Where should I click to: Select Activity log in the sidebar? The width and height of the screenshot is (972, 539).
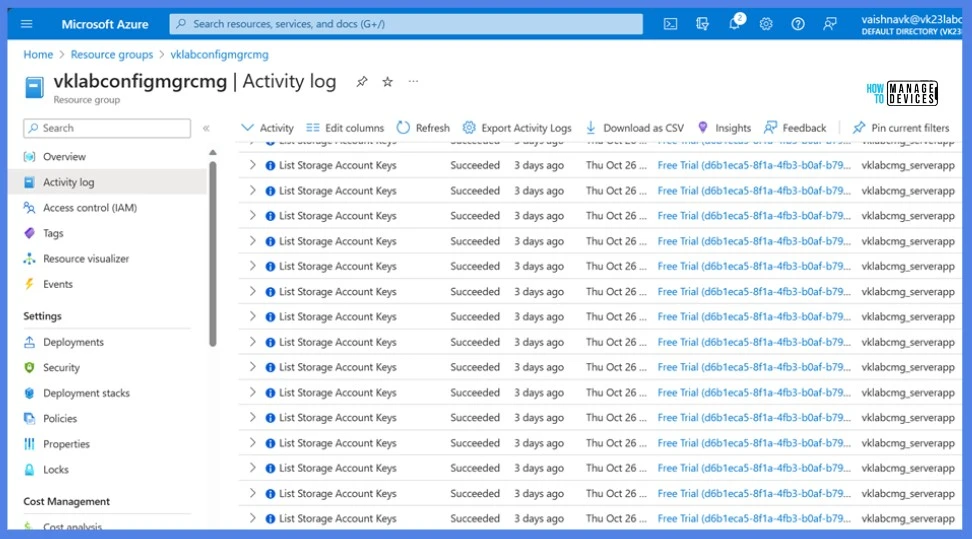(108, 182)
